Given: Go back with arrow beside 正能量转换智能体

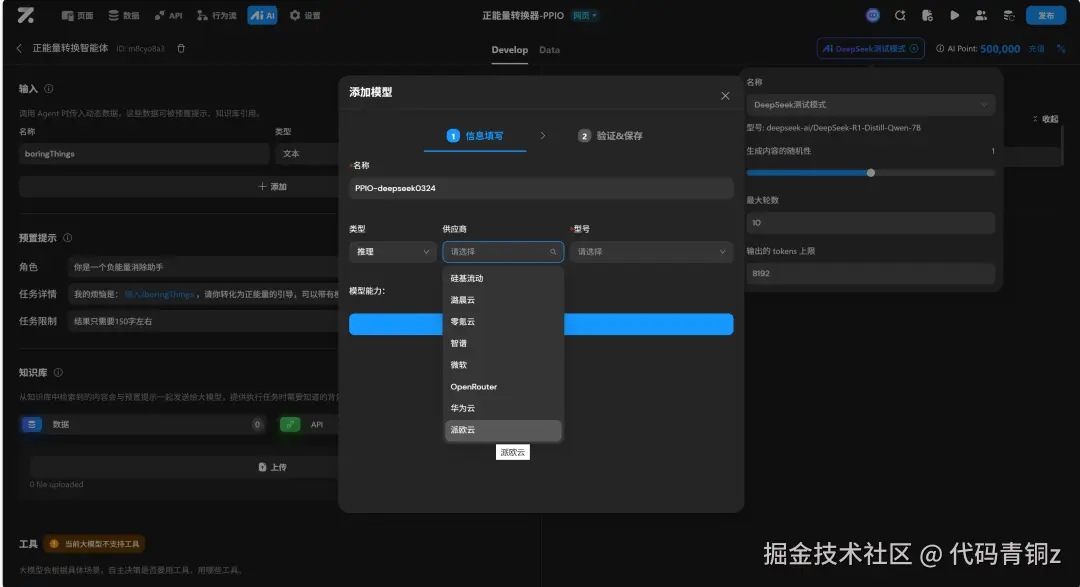Looking at the screenshot, I should tap(19, 48).
